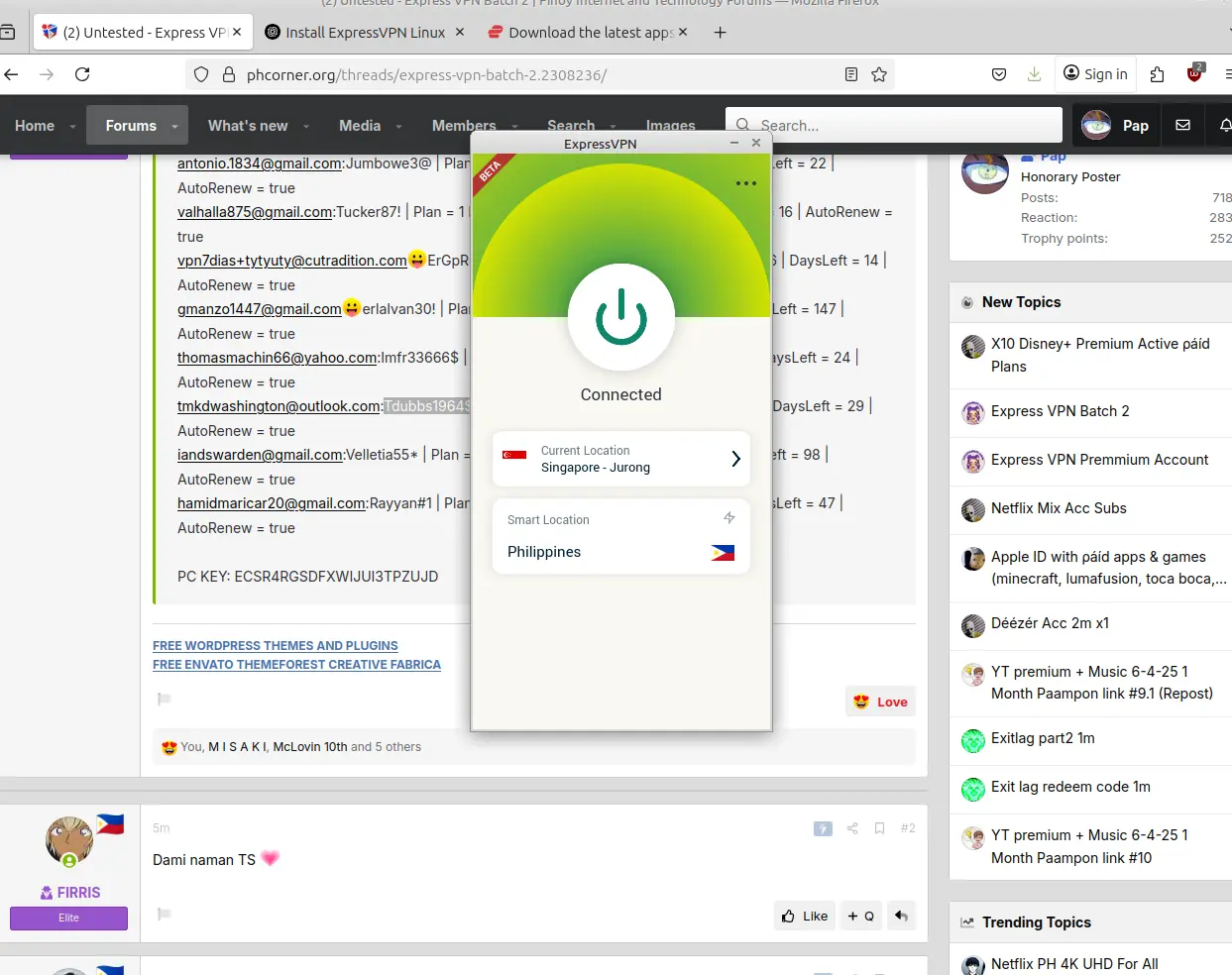Open the Pocket save icon in toolbar
Image resolution: width=1232 pixels, height=975 pixels.
pyautogui.click(x=999, y=74)
